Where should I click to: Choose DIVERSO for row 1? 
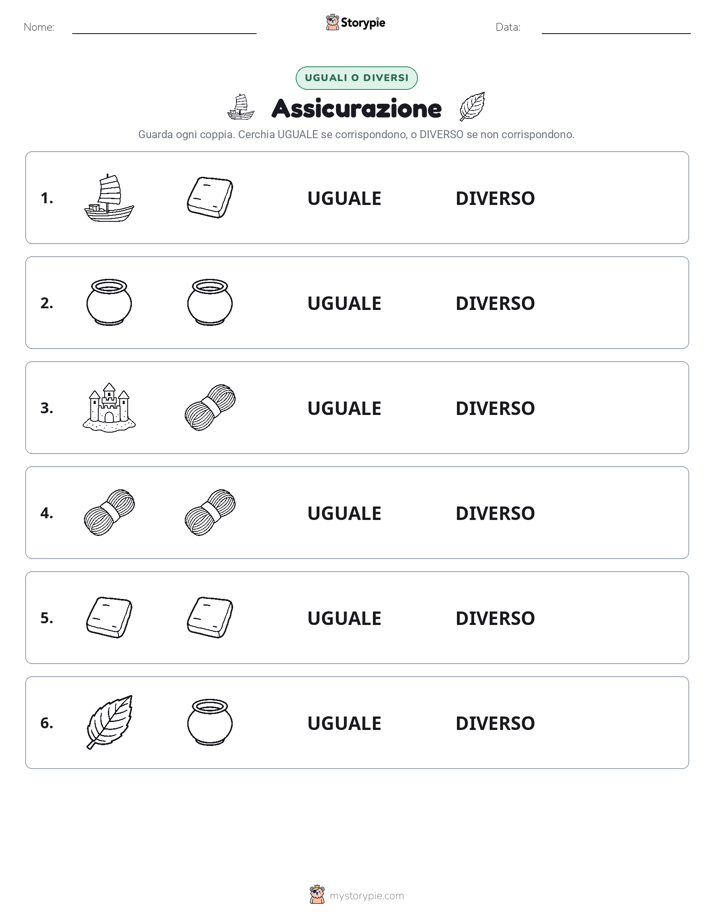click(495, 199)
